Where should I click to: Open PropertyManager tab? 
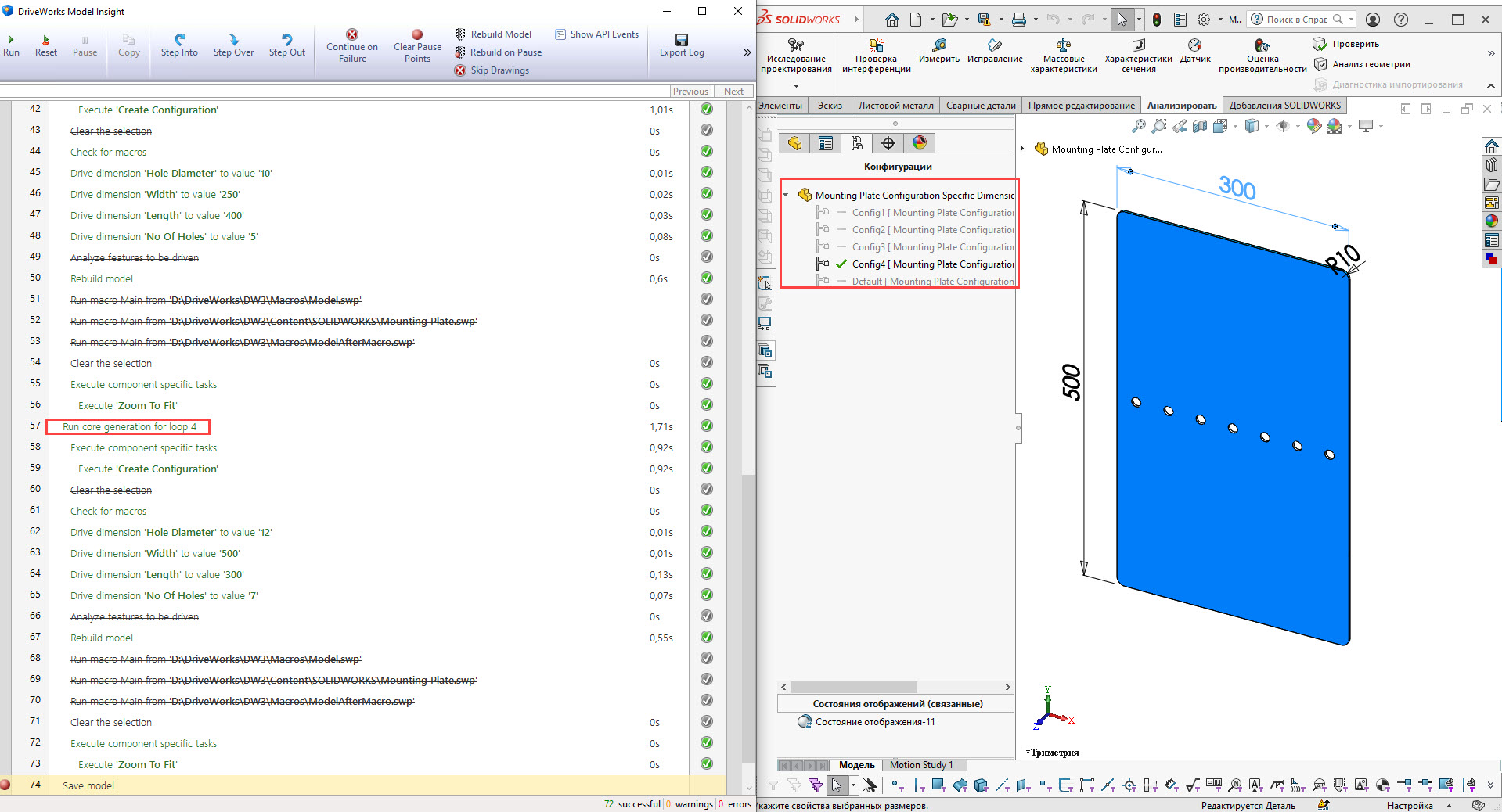click(x=826, y=143)
